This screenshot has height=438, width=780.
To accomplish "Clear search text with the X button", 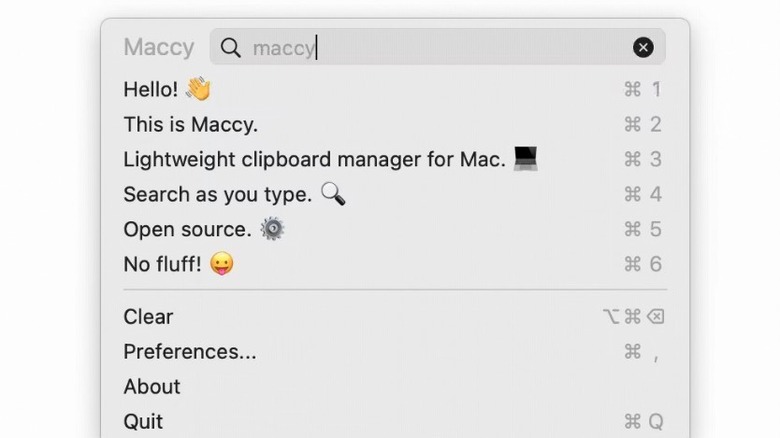I will (643, 47).
